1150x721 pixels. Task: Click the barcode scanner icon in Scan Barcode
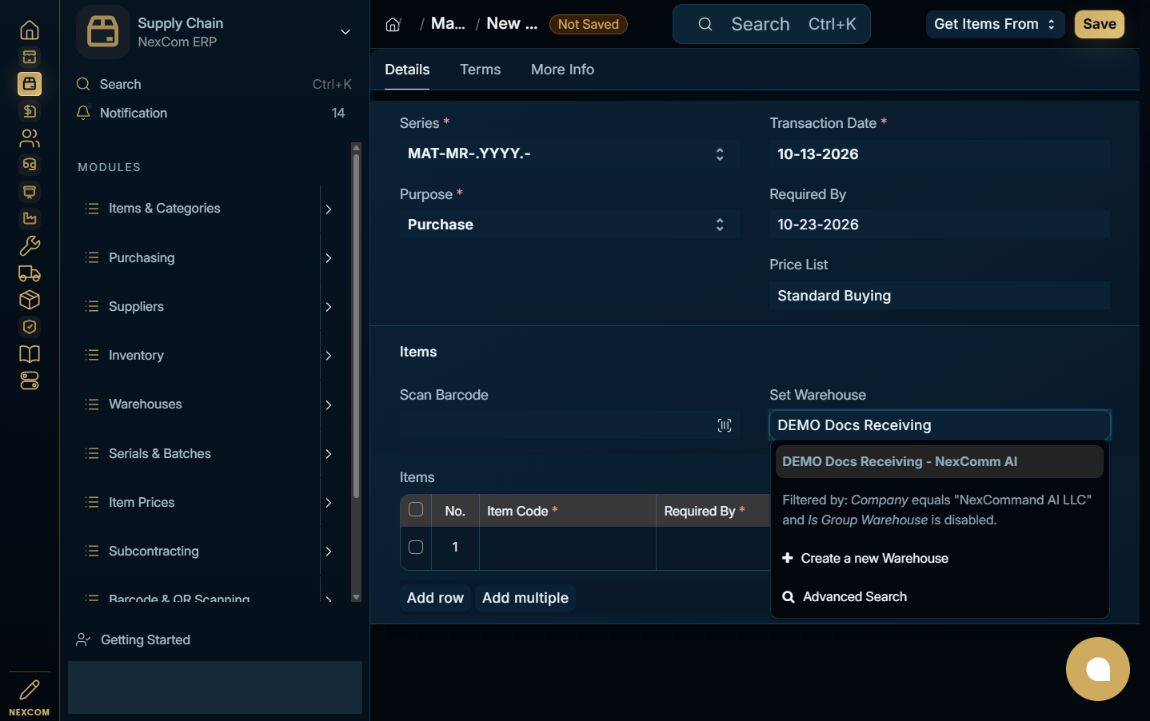[724, 425]
